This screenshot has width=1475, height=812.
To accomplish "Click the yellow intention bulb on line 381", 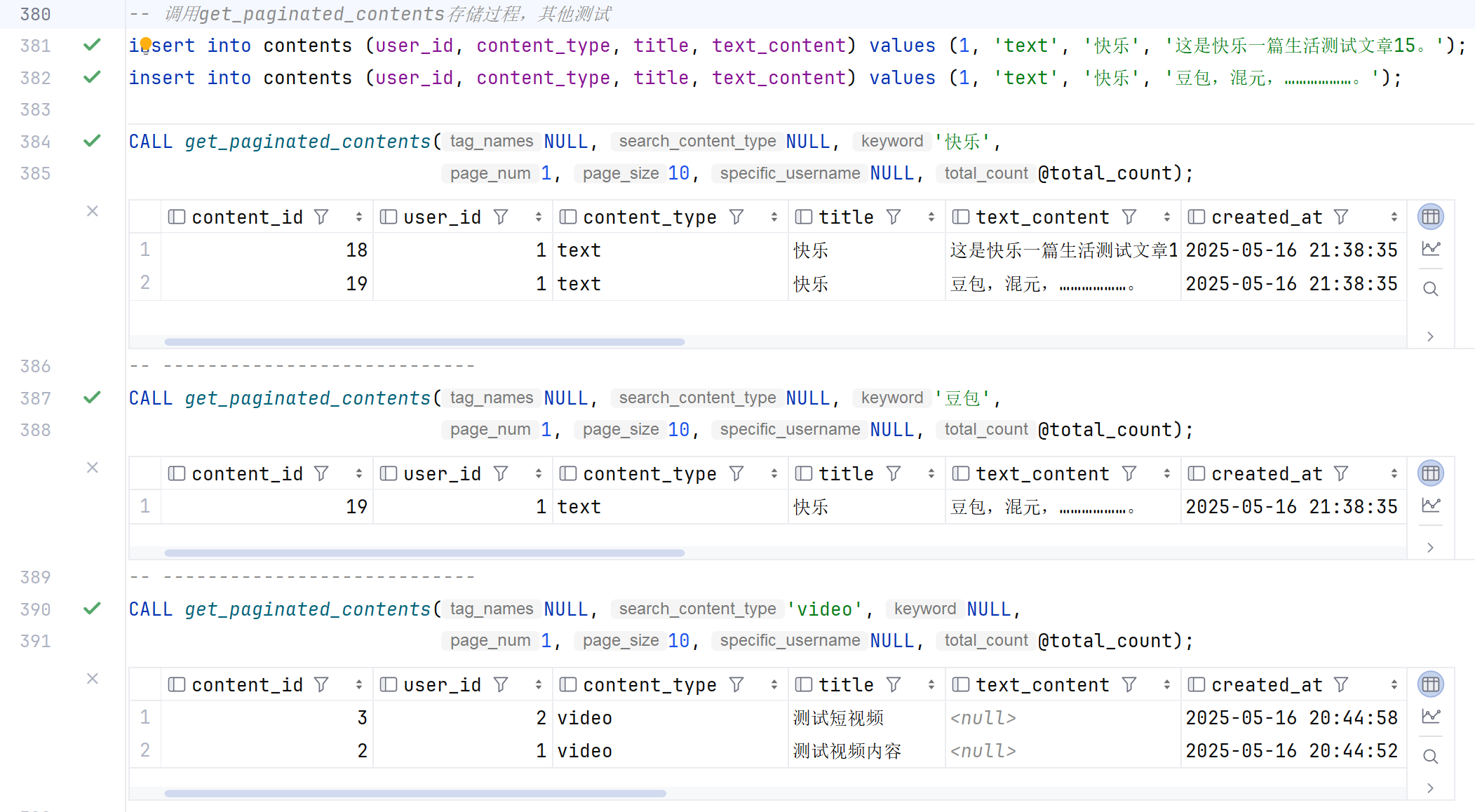I will 145,44.
